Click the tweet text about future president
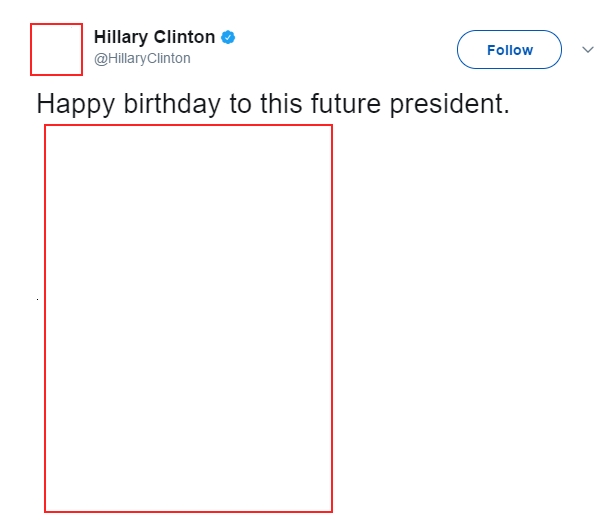615x521 pixels. coord(273,104)
